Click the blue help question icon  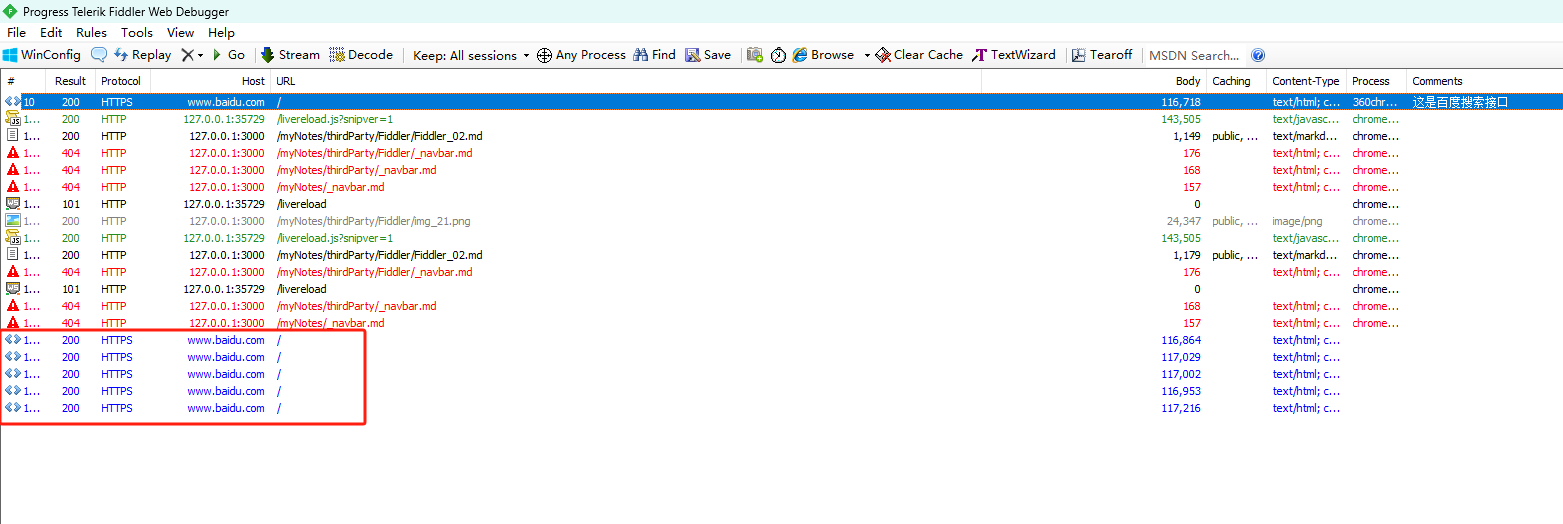[1258, 55]
